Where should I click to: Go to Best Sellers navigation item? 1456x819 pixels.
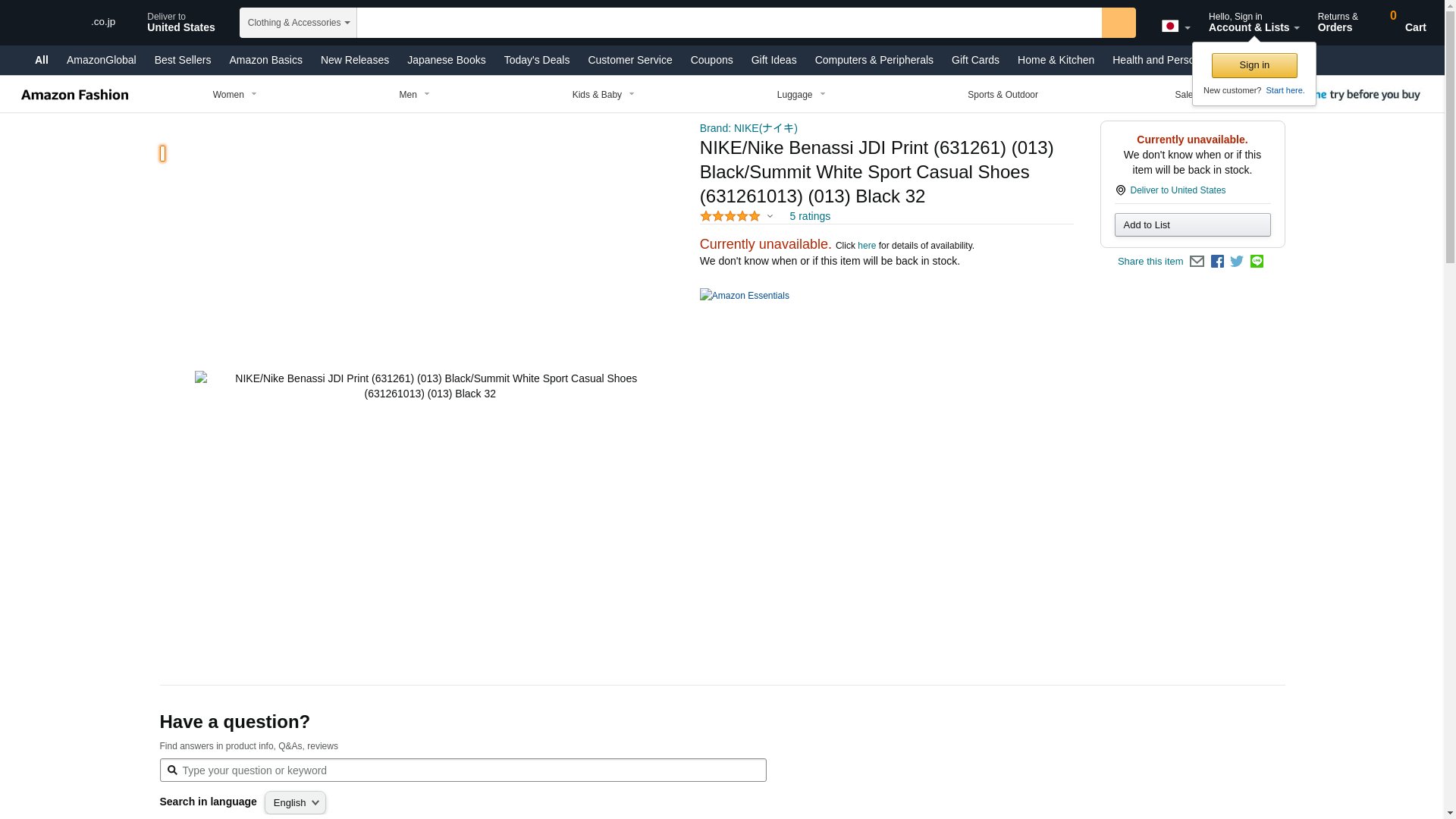click(x=182, y=60)
